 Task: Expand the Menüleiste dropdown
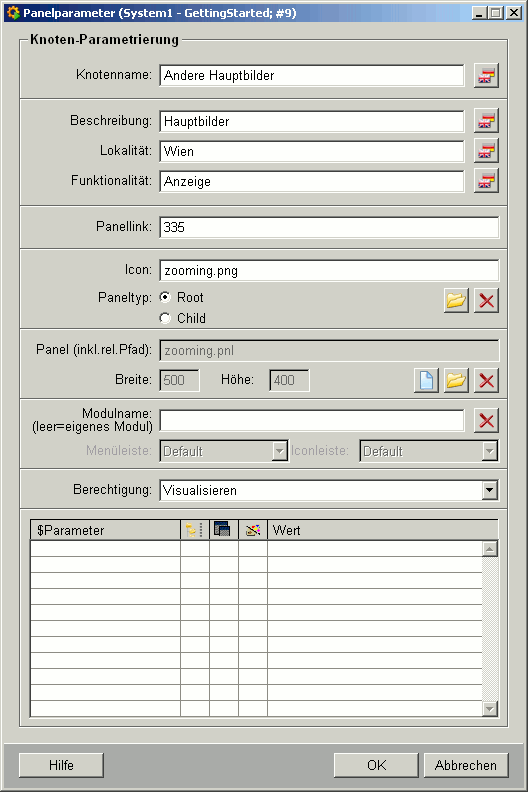click(x=279, y=451)
